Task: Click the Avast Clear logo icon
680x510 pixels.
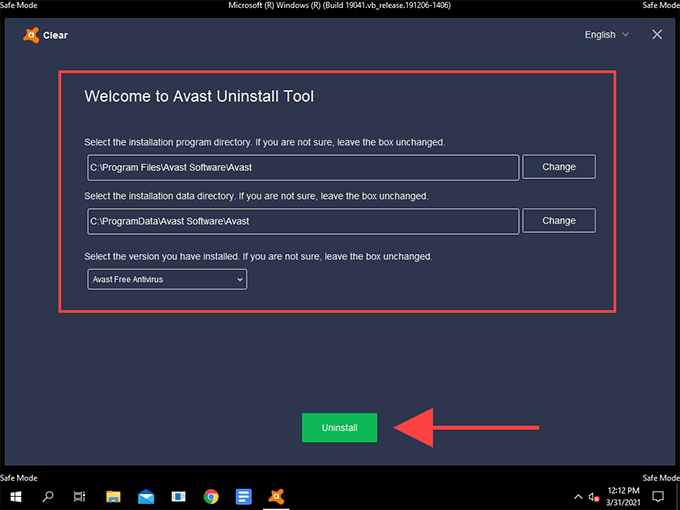Action: pyautogui.click(x=31, y=35)
